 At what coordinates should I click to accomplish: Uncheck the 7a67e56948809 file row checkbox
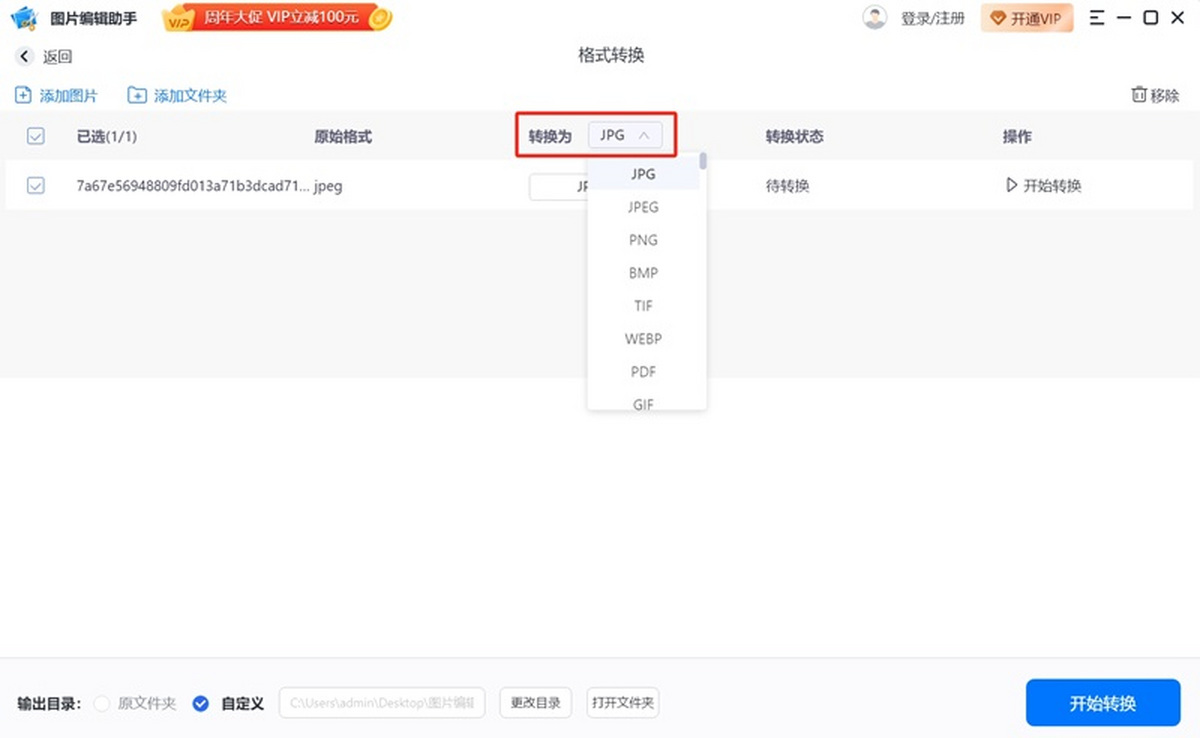(36, 186)
